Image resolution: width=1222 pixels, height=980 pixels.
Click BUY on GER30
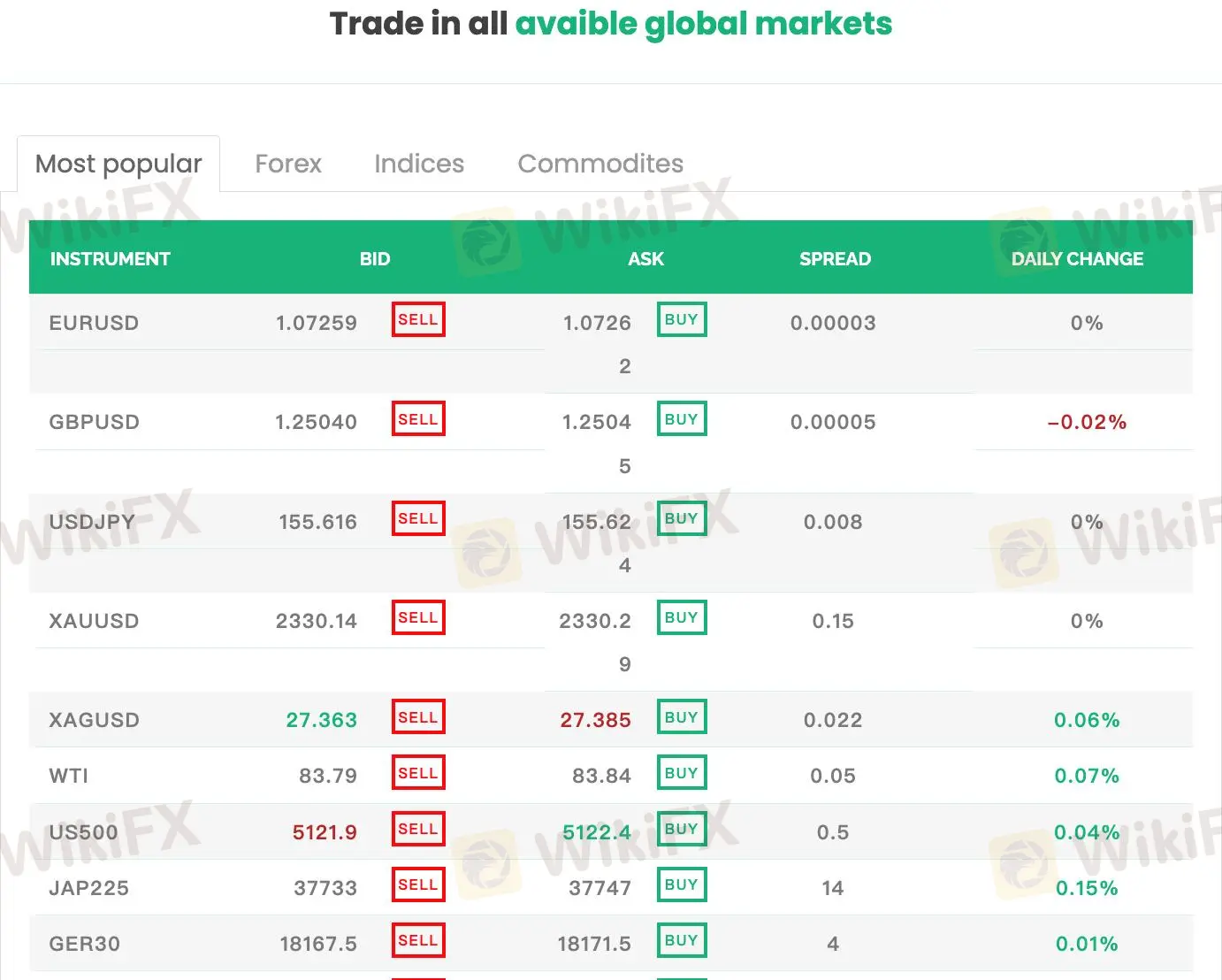681,940
